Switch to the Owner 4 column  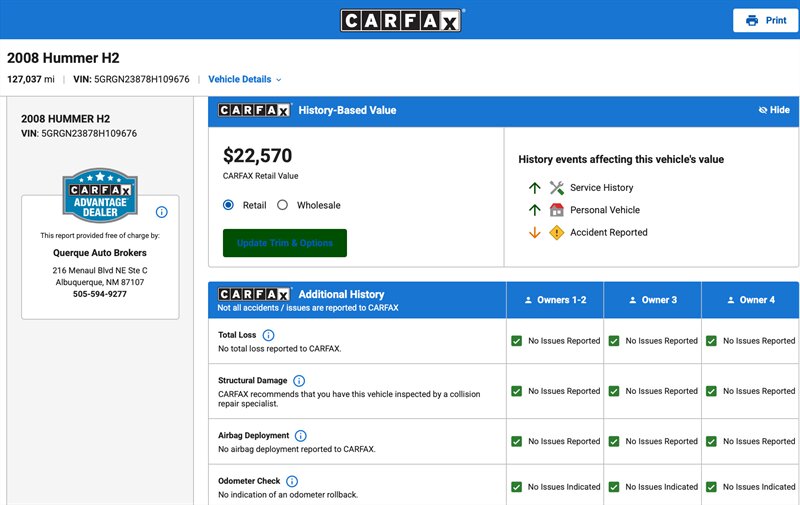[x=751, y=300]
